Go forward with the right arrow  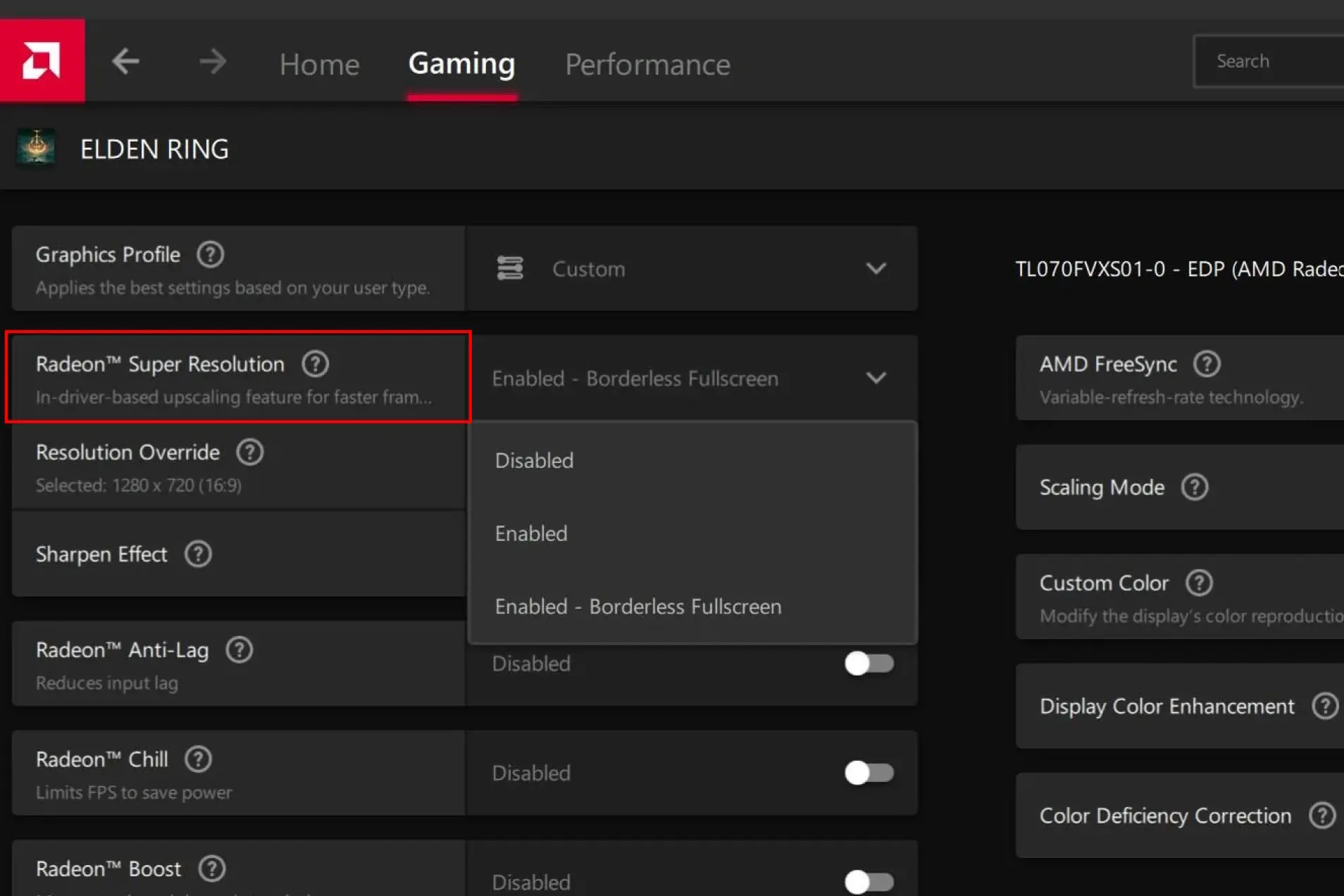pos(212,62)
